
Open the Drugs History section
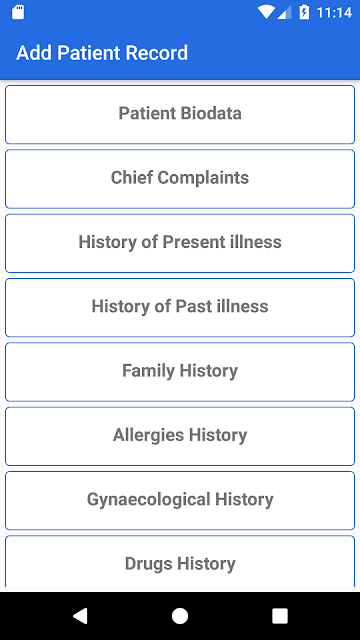click(x=180, y=561)
